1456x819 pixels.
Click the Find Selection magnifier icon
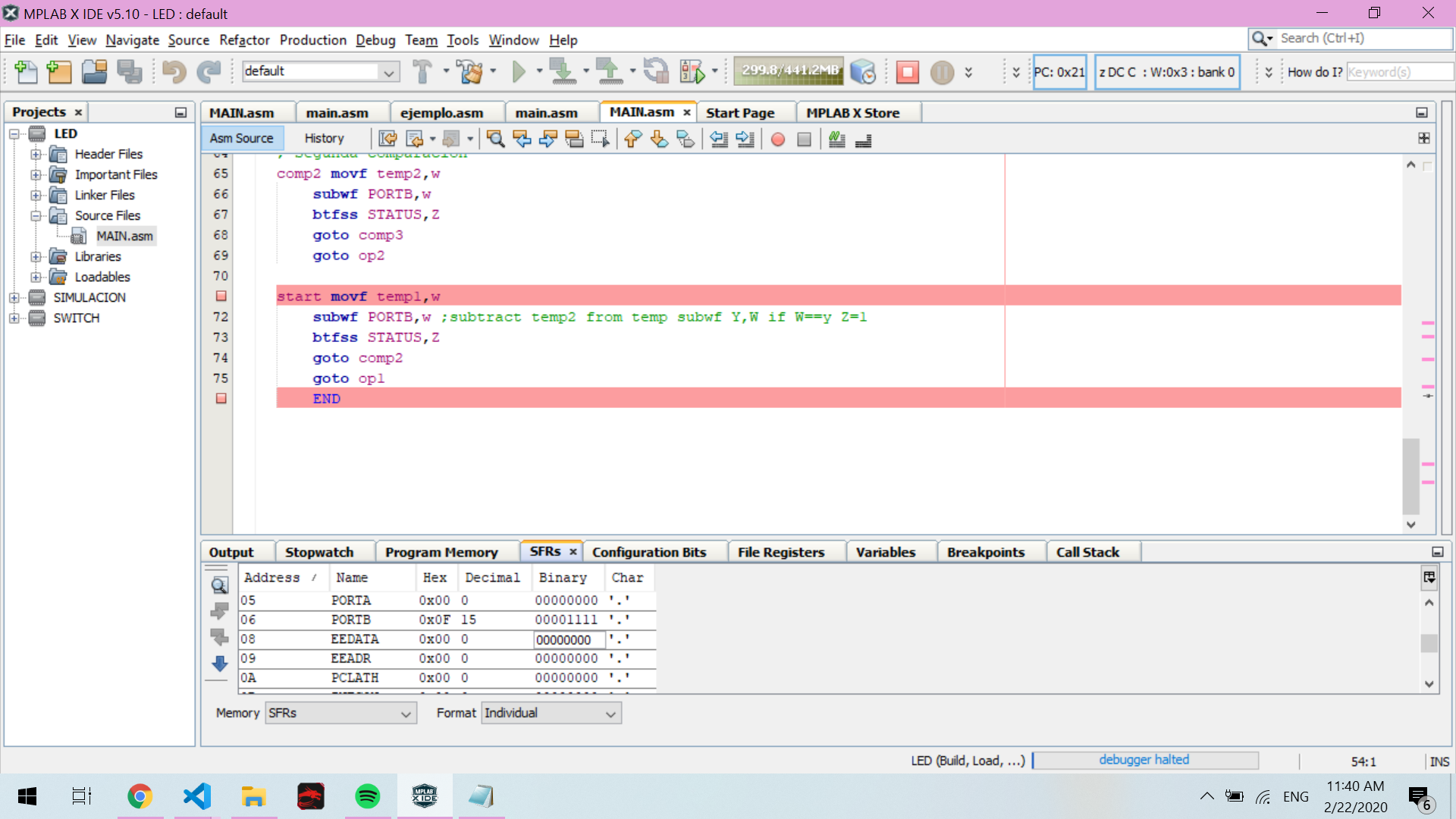coord(495,139)
